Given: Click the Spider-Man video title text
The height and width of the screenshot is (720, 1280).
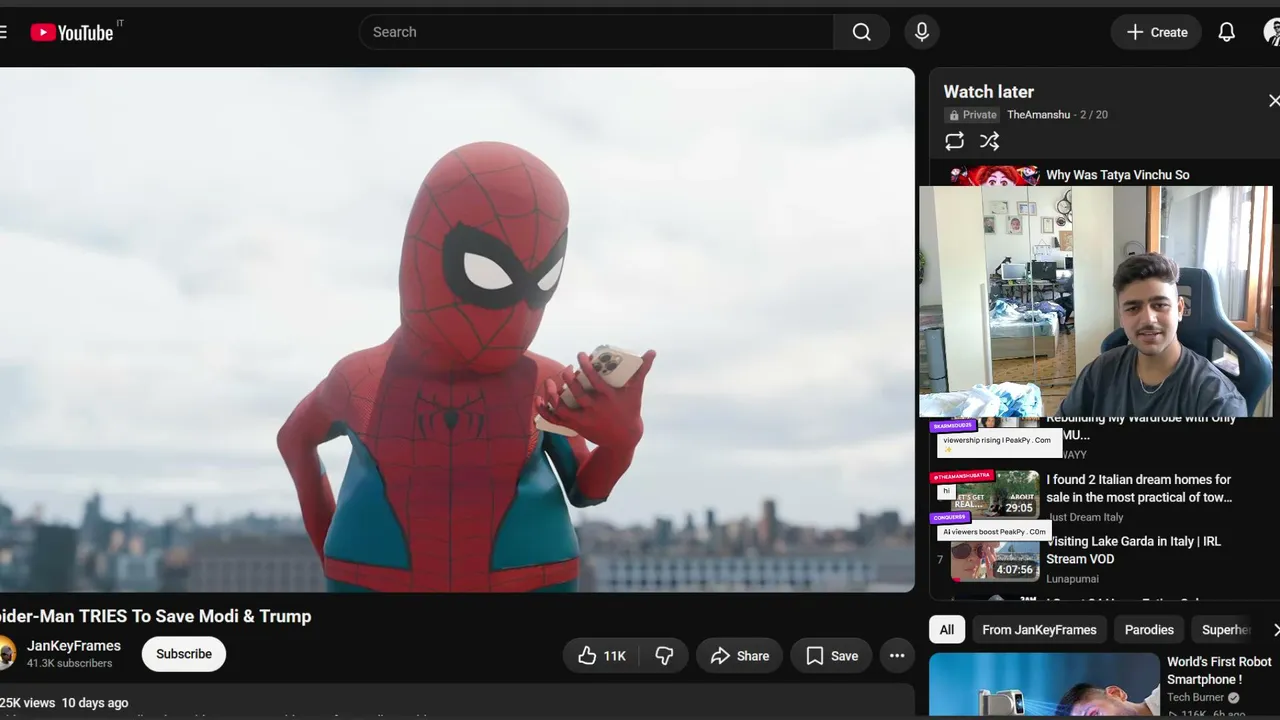Looking at the screenshot, I should [155, 616].
